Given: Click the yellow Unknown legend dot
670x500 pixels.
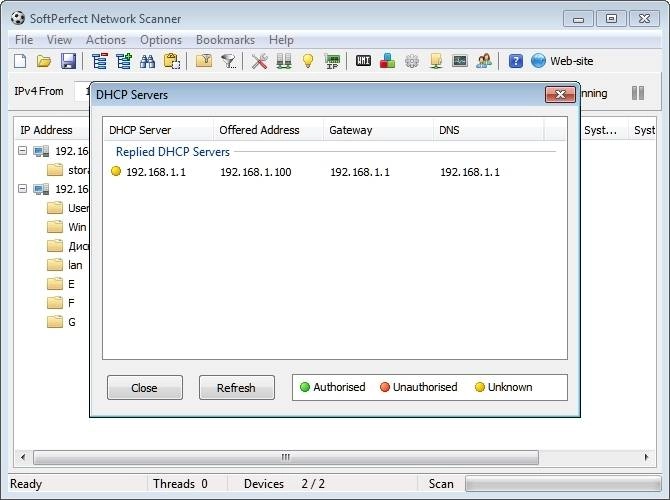Looking at the screenshot, I should pos(479,387).
